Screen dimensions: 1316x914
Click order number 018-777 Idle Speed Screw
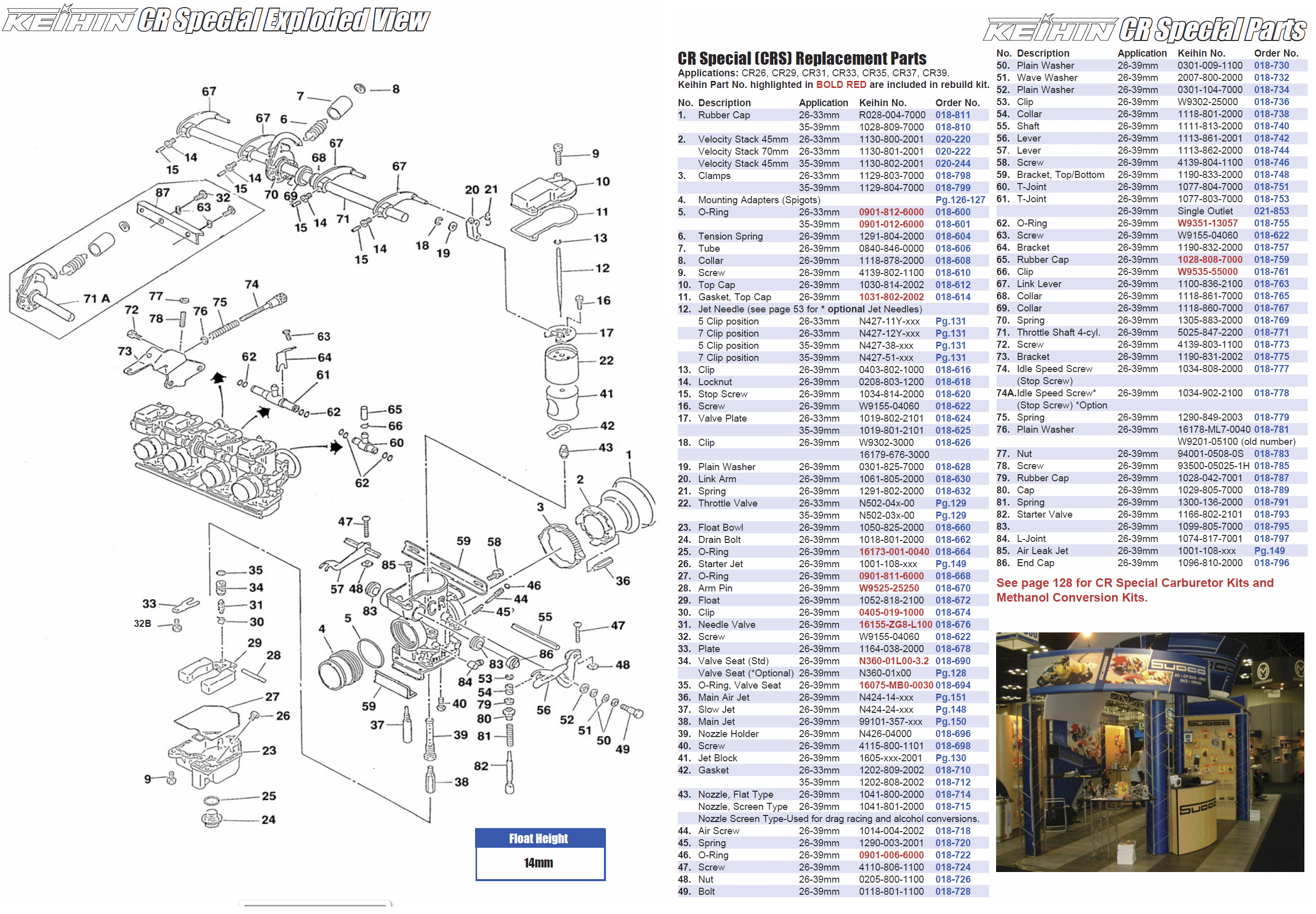pos(1272,369)
